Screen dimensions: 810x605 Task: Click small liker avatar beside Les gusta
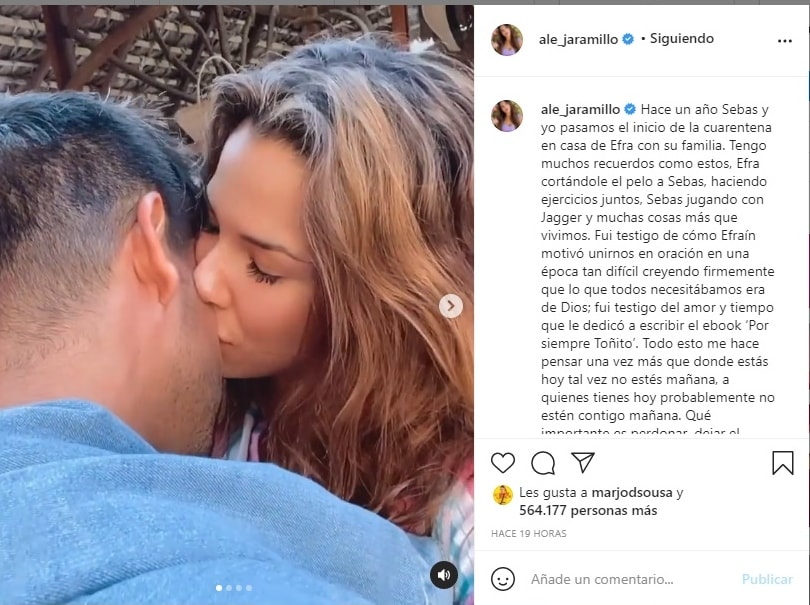pyautogui.click(x=503, y=494)
